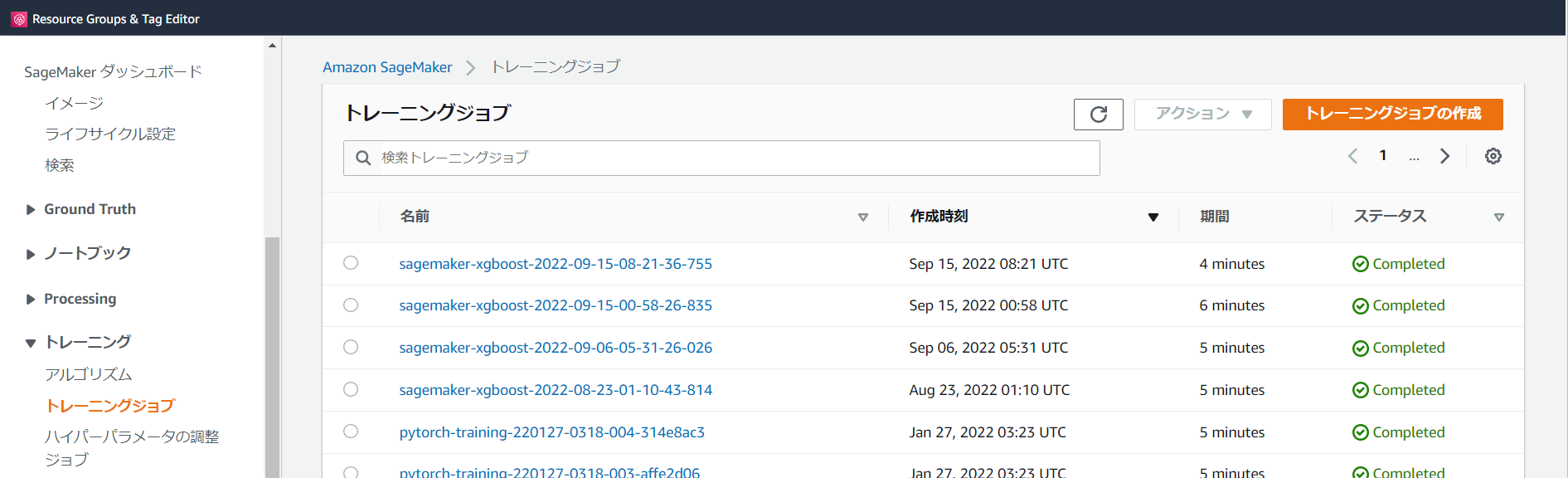Viewport: 1568px width, 478px height.
Task: Expand the Processing section
Action: pyautogui.click(x=31, y=300)
